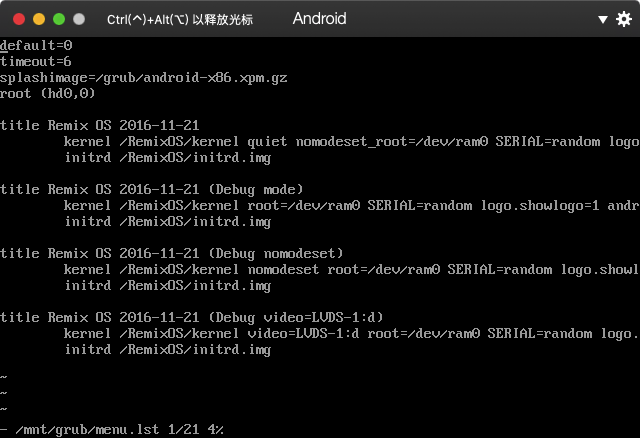Click the grey fourth title bar button
This screenshot has height=438, width=640.
[79, 19]
